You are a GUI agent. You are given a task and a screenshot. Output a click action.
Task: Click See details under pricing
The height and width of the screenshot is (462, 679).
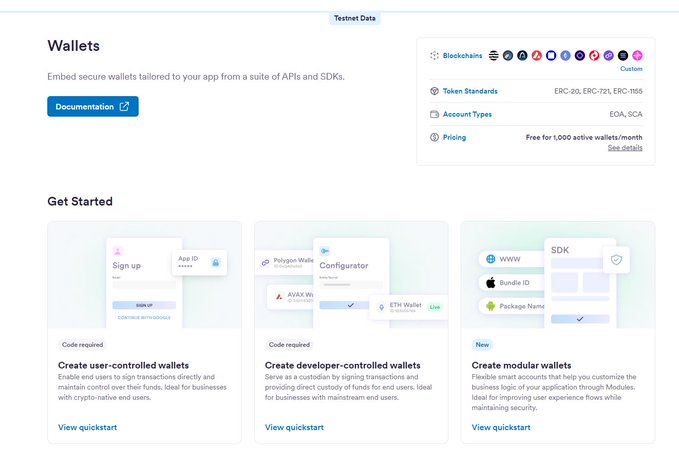click(625, 148)
